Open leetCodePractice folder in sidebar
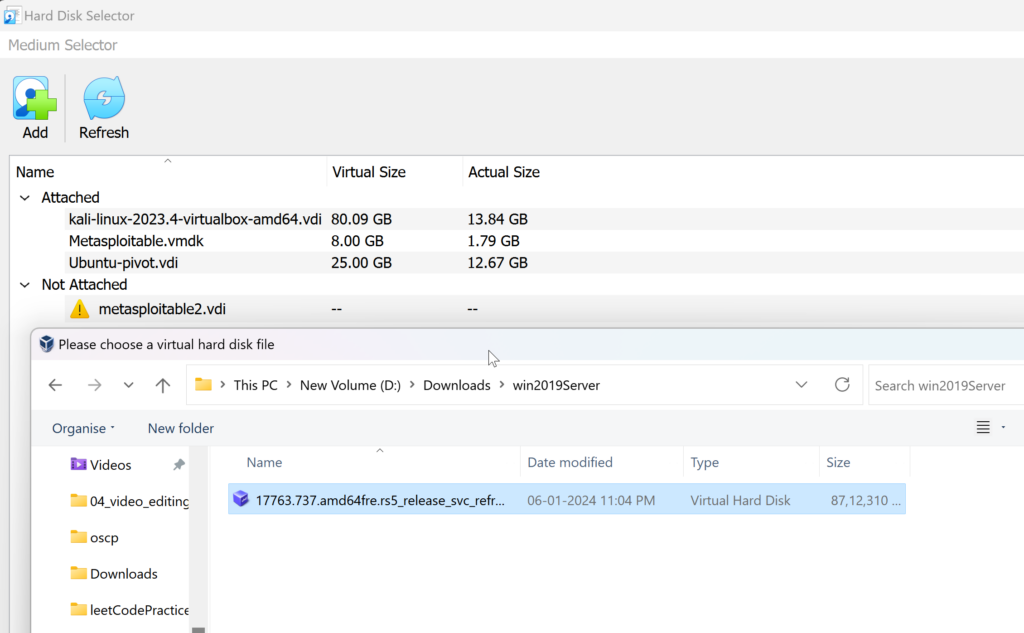The image size is (1024, 633). click(129, 610)
